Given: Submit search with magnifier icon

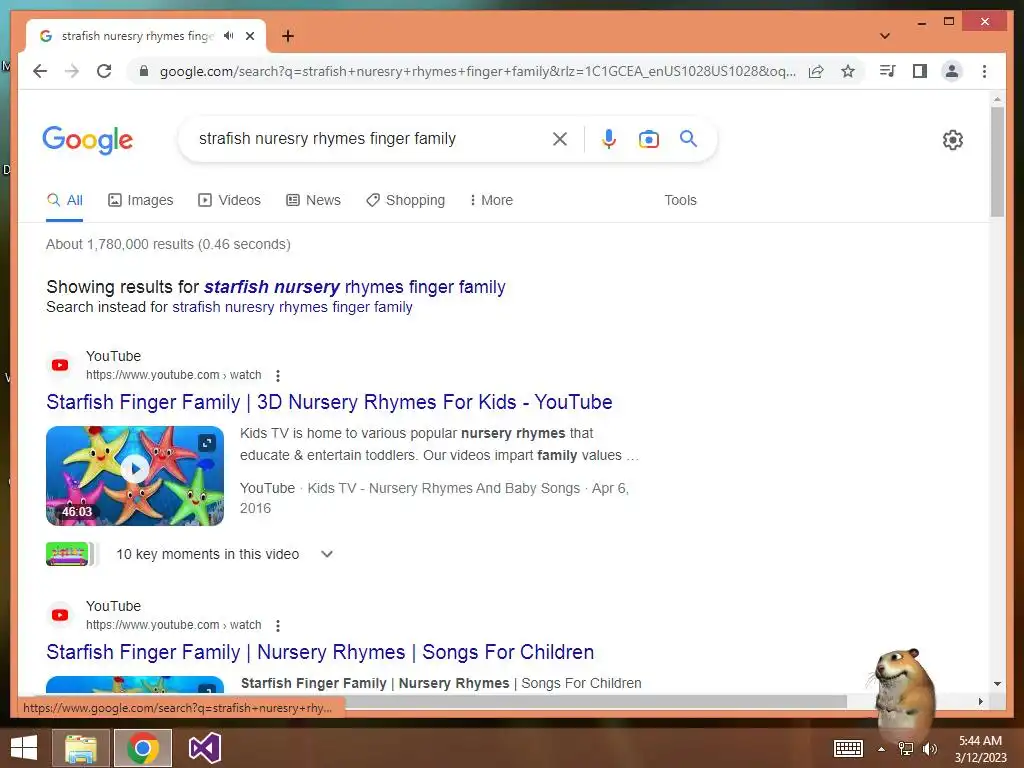Looking at the screenshot, I should click(688, 138).
